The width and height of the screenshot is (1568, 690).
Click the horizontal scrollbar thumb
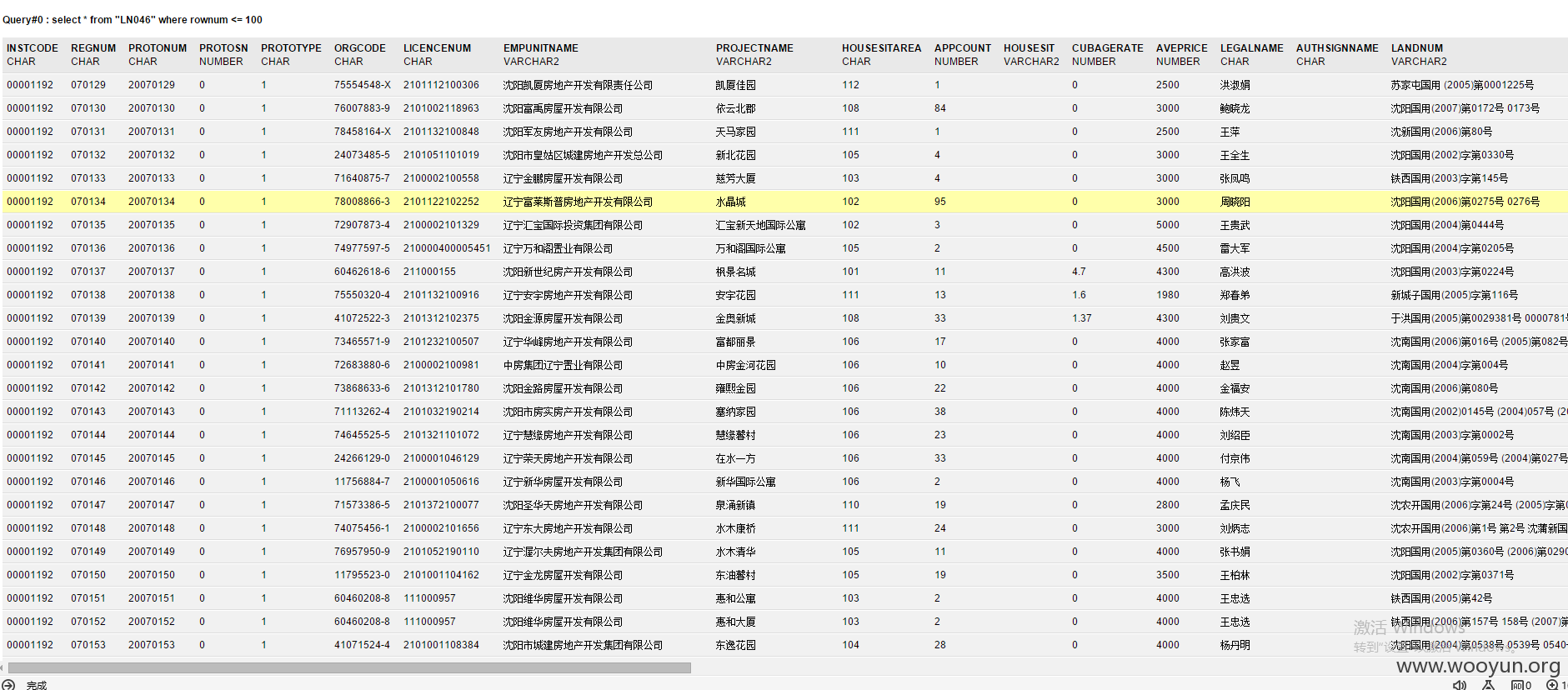tap(349, 667)
